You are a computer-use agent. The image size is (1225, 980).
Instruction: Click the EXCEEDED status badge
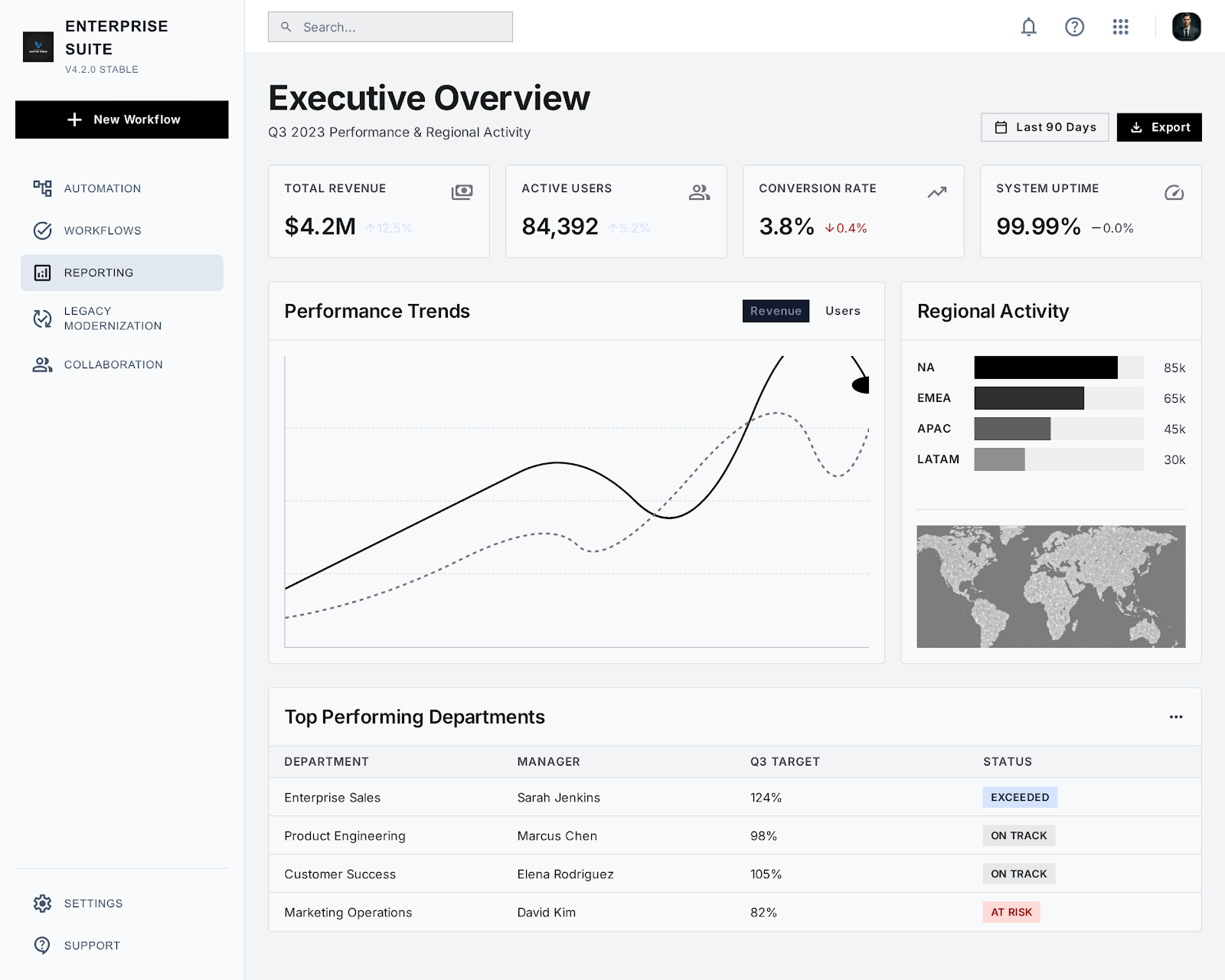tap(1020, 797)
